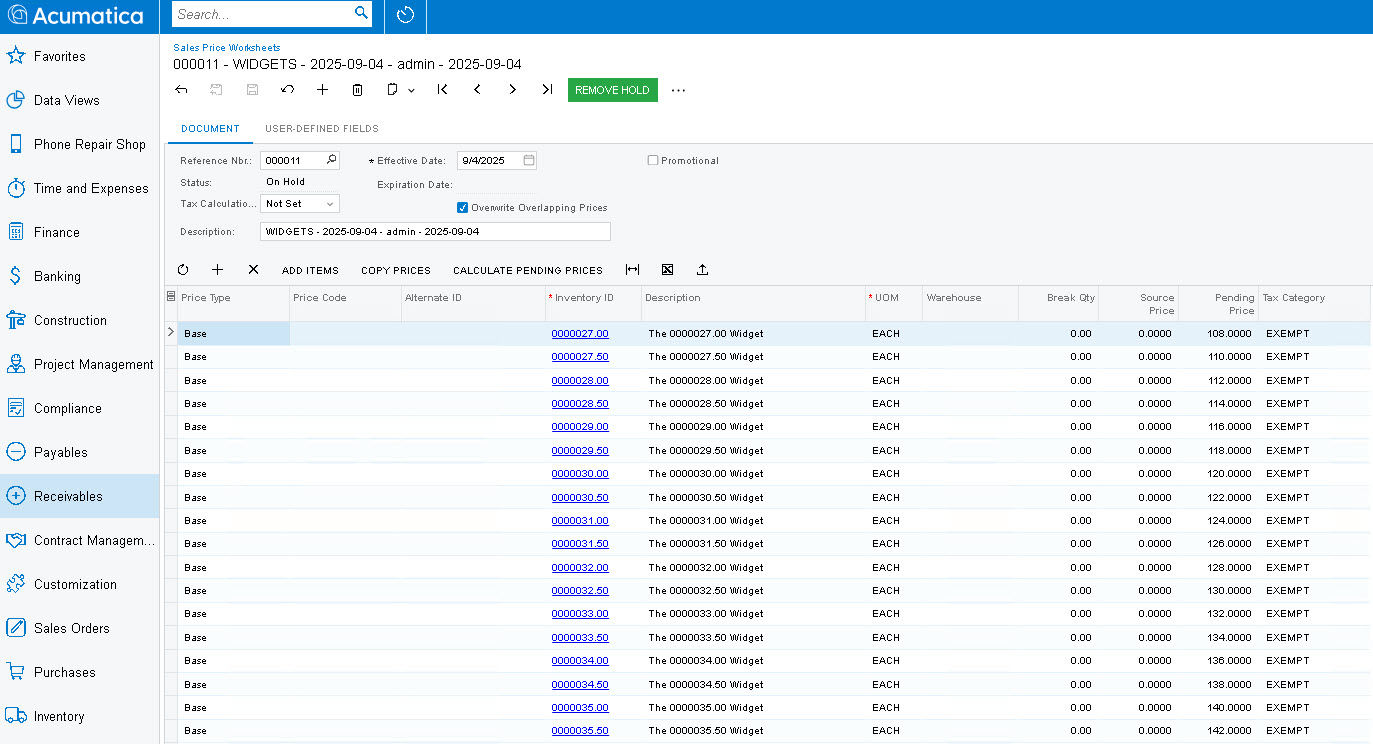Click the Save disk icon in the toolbar
The width and height of the screenshot is (1373, 744).
click(x=252, y=90)
